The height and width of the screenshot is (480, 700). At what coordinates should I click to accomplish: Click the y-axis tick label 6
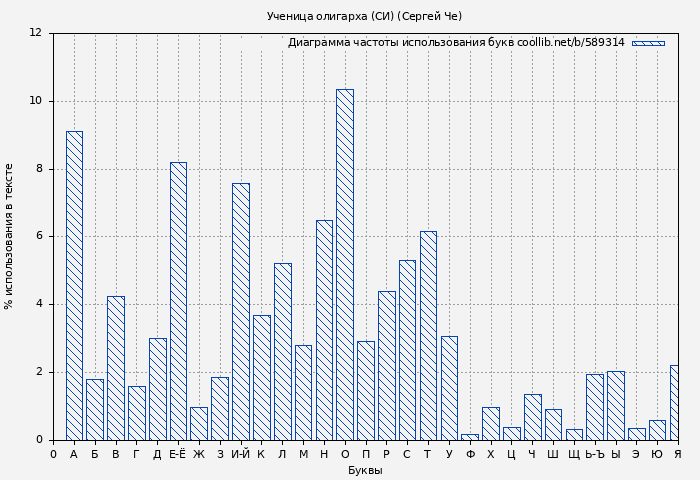pos(38,236)
